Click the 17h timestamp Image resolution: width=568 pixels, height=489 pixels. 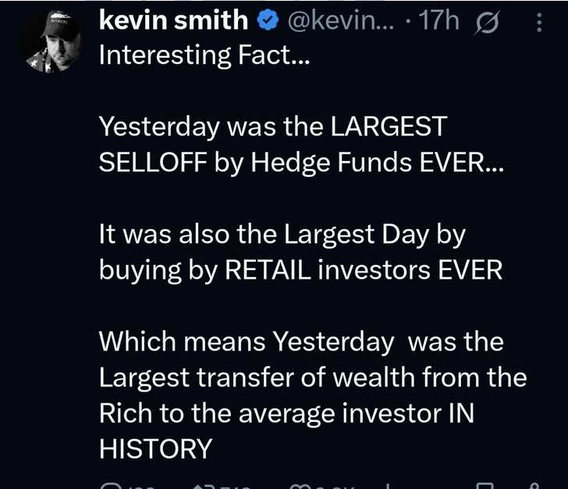pos(439,20)
